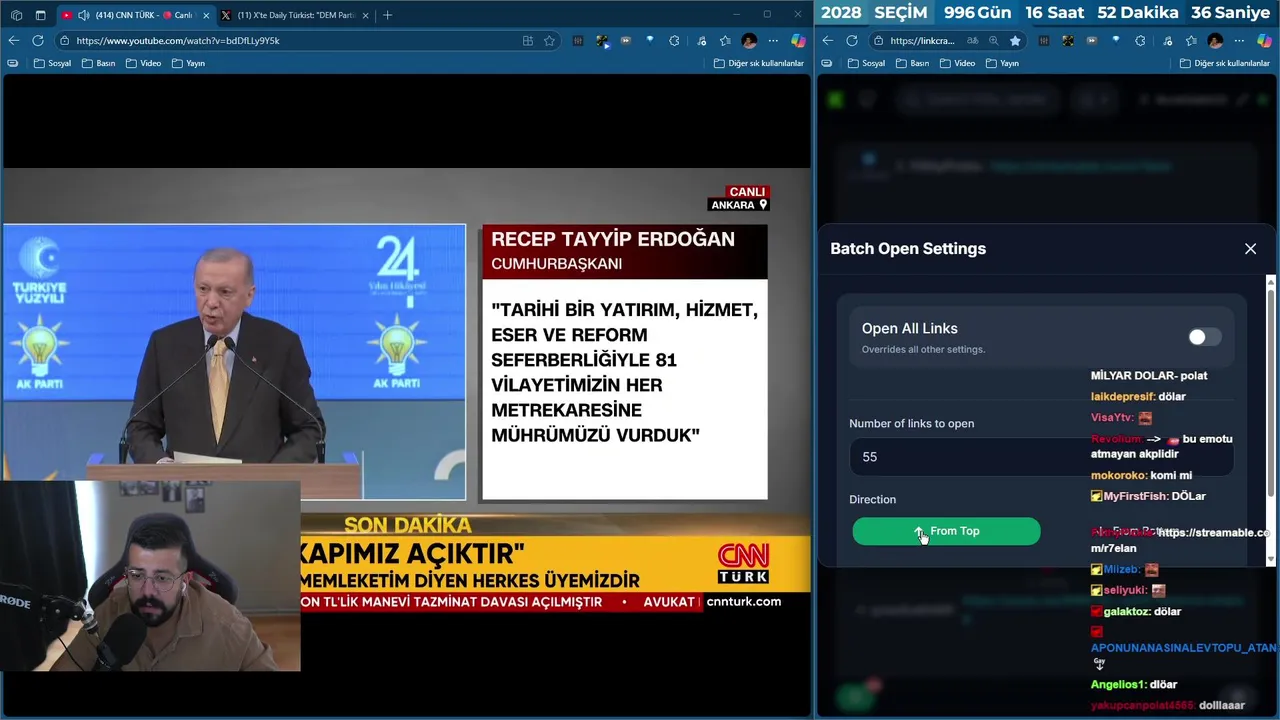Open Favorites list in left browser toolbar
This screenshot has width=1280, height=720.
(x=725, y=41)
